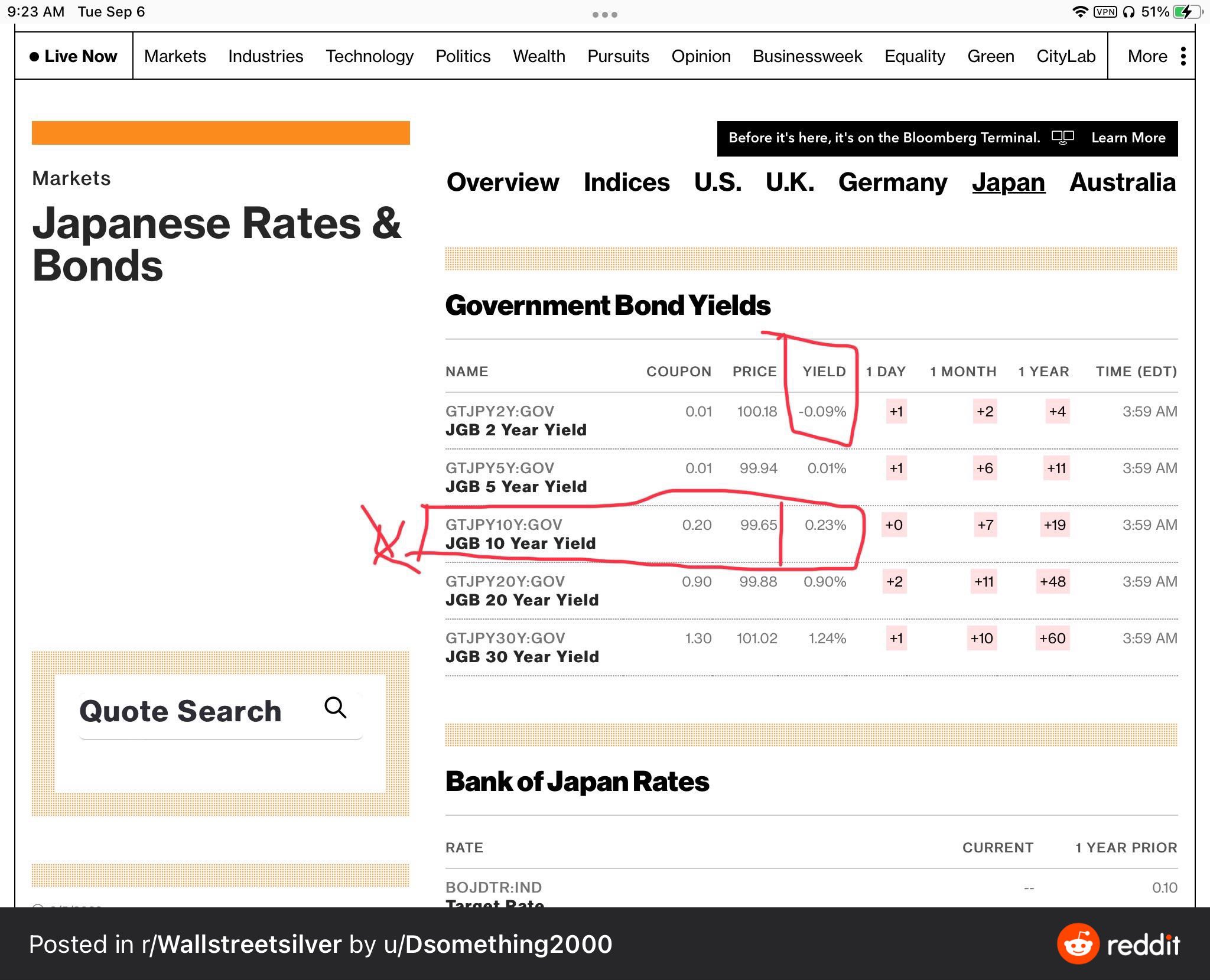Switch to the Germany rates tab
The height and width of the screenshot is (980, 1210).
[893, 183]
